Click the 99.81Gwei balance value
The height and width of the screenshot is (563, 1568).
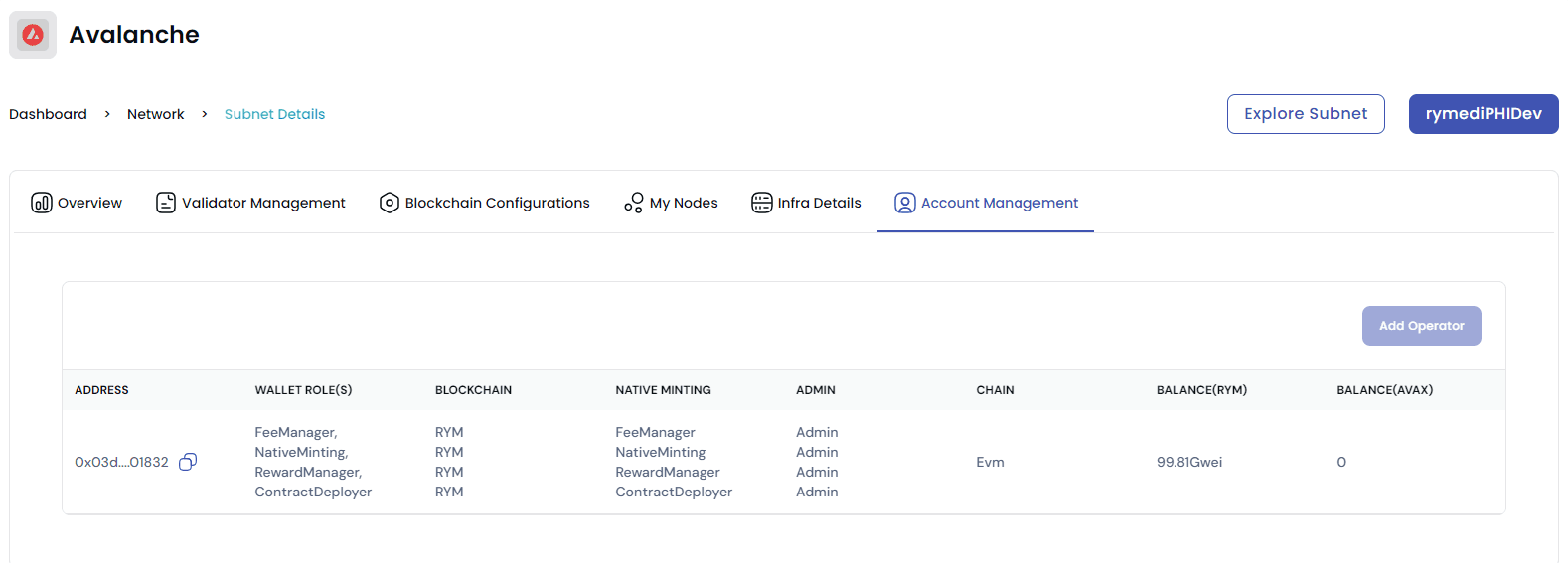pyautogui.click(x=1189, y=462)
